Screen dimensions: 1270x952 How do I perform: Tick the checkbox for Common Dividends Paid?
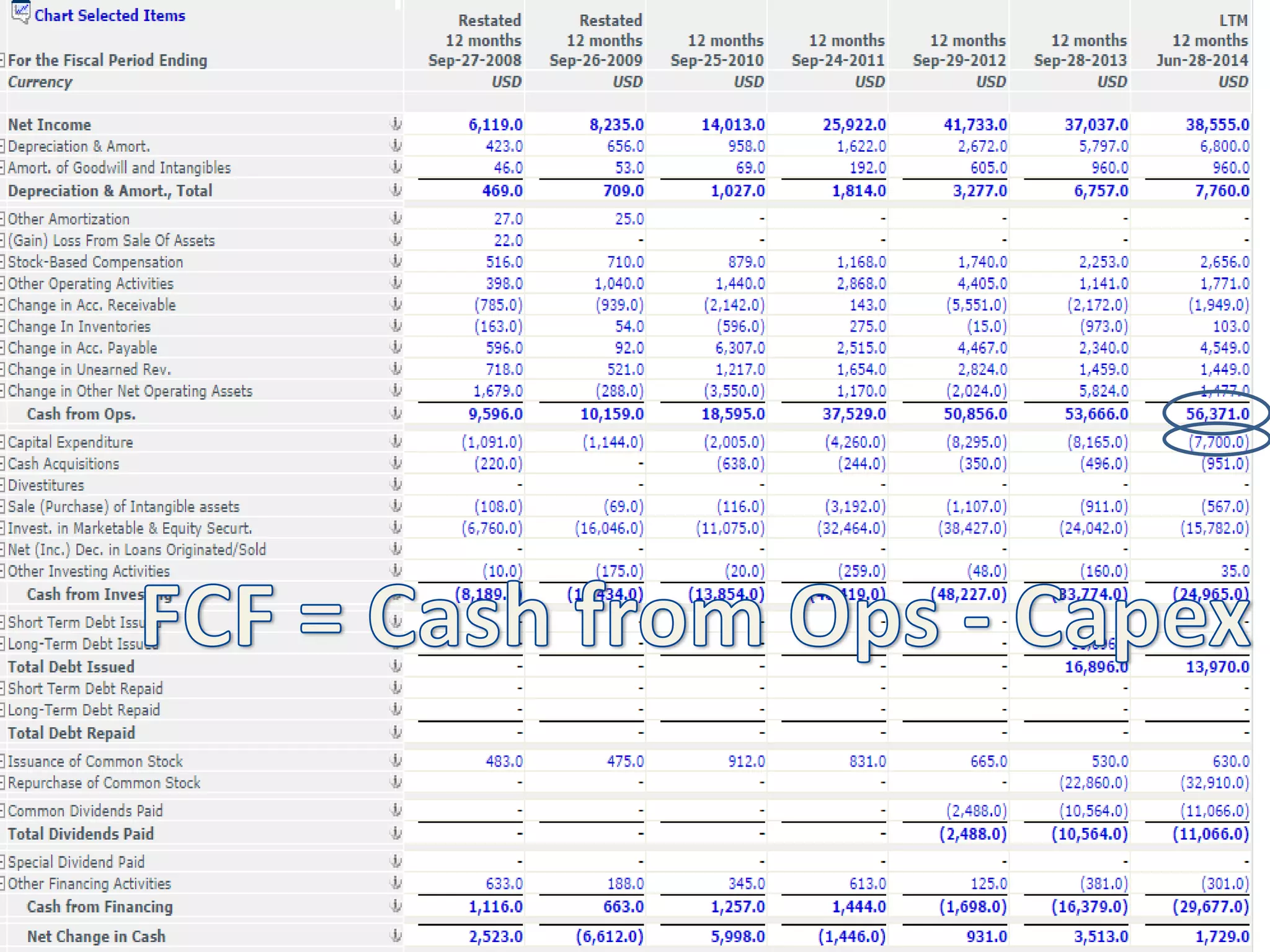click(2, 811)
